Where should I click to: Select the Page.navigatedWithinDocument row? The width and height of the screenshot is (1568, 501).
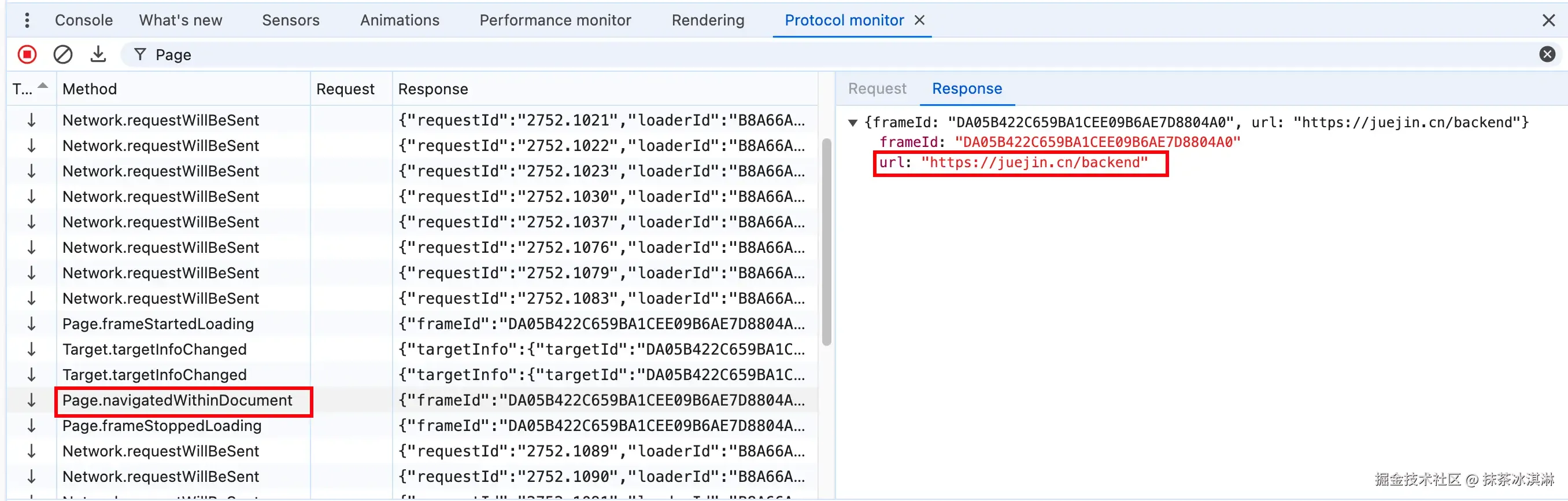pos(412,400)
